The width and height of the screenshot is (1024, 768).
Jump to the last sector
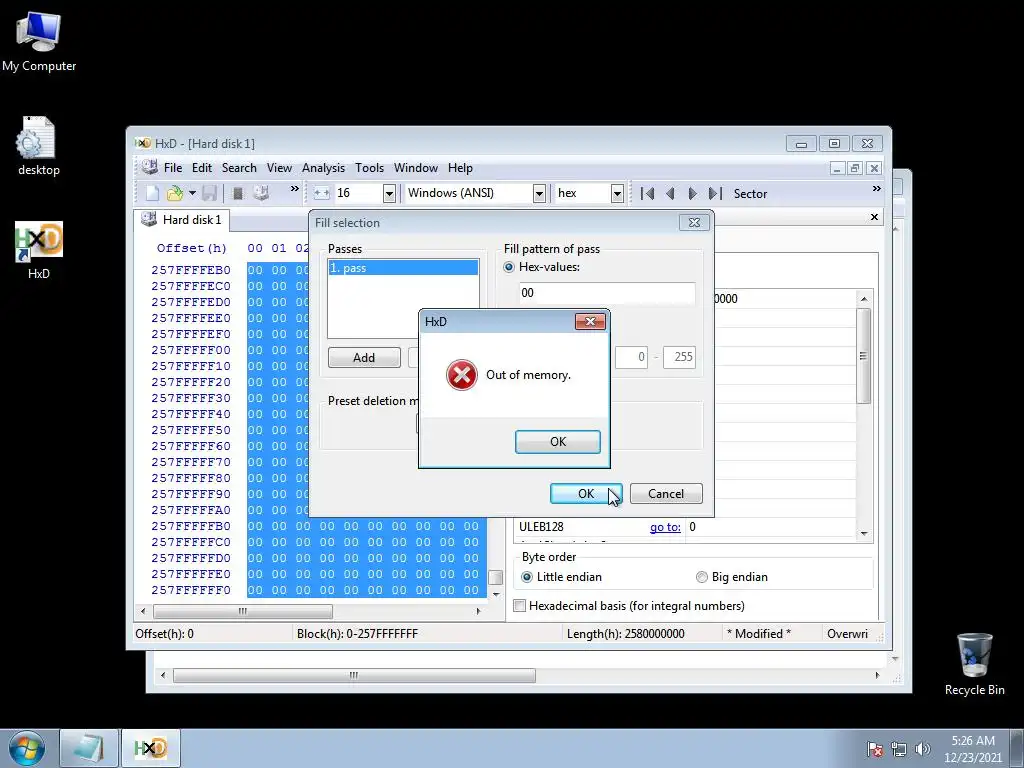click(x=715, y=193)
